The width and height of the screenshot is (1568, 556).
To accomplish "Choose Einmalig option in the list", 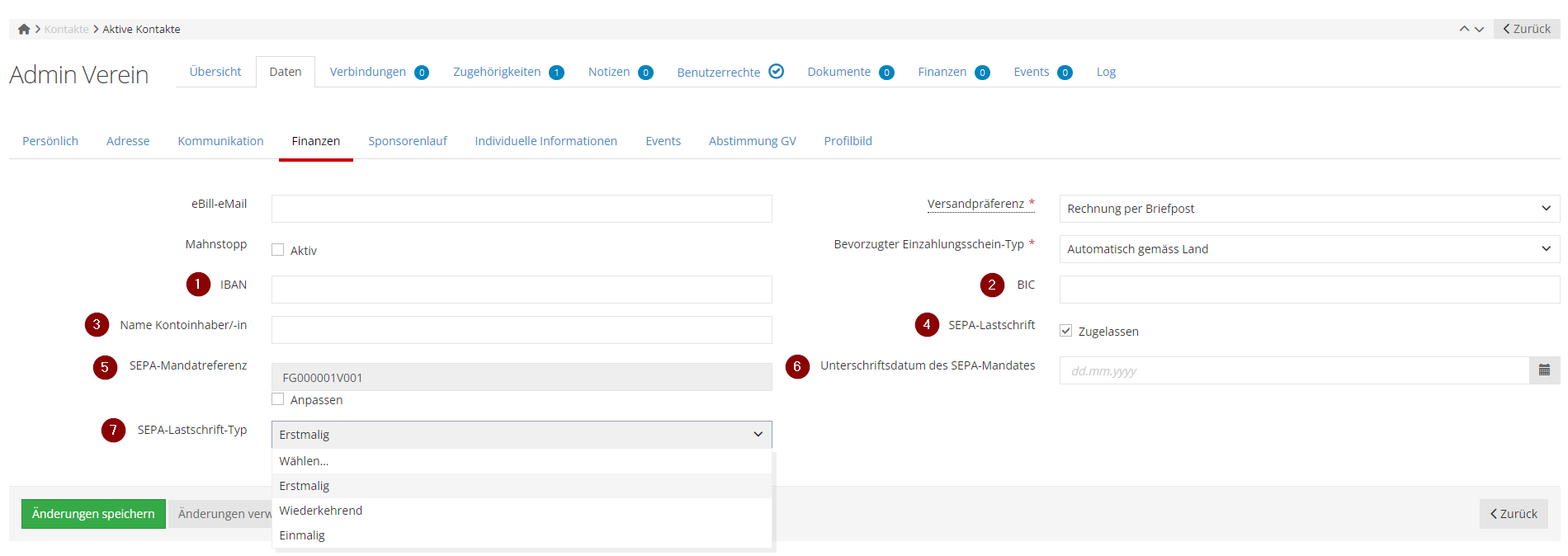I will [302, 535].
